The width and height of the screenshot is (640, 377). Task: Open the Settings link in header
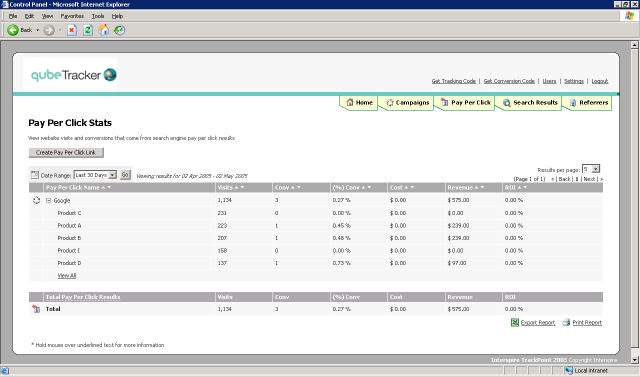[x=573, y=81]
